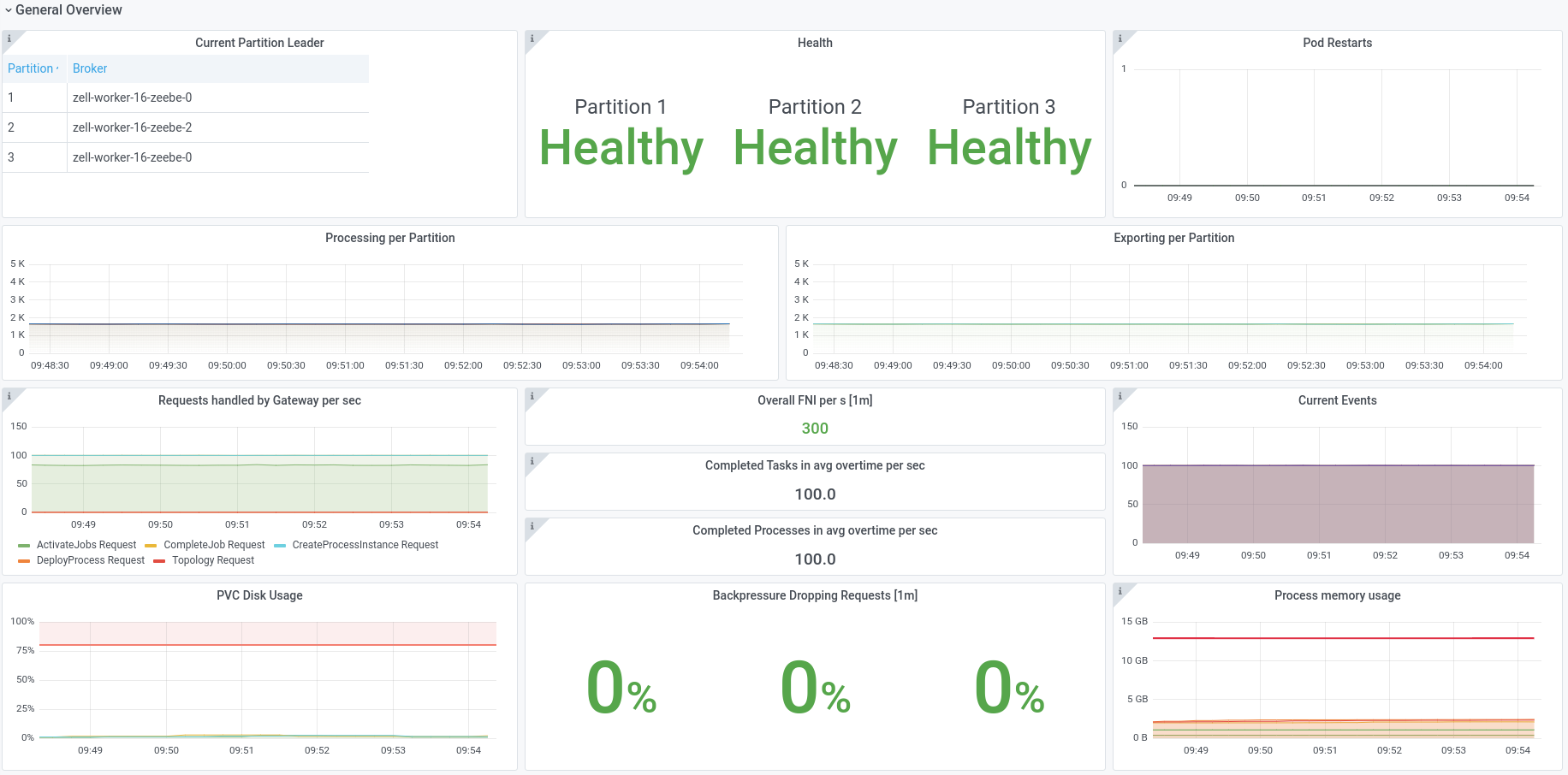
Task: Show info tooltip for Current Partition Leader panel
Action: [x=9, y=38]
